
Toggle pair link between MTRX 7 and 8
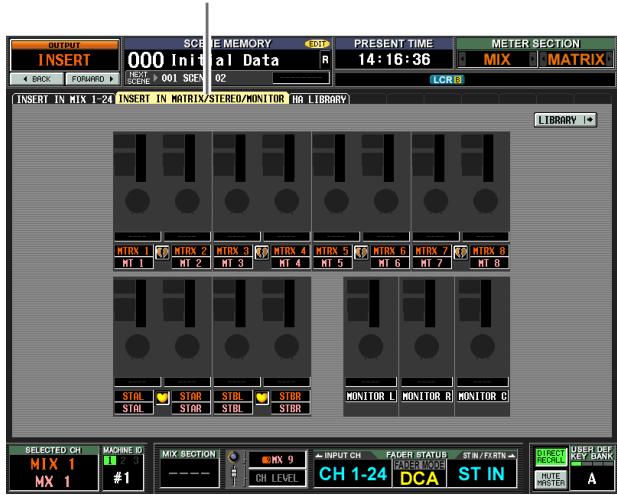(x=460, y=252)
